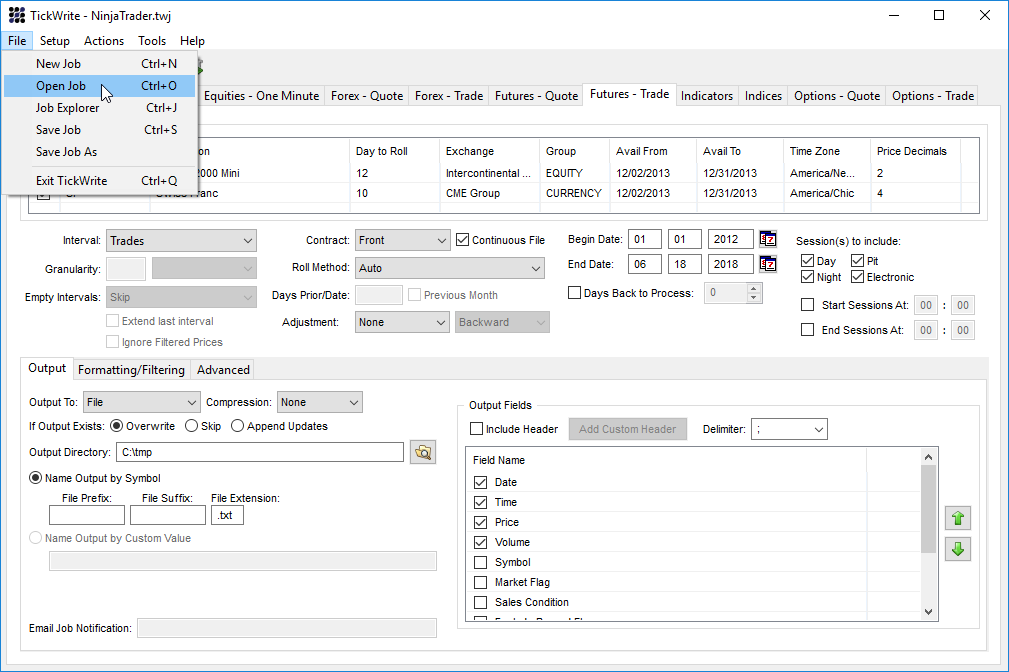Click the browse icon next to Output Directory
This screenshot has height=672, width=1009.
tap(422, 451)
